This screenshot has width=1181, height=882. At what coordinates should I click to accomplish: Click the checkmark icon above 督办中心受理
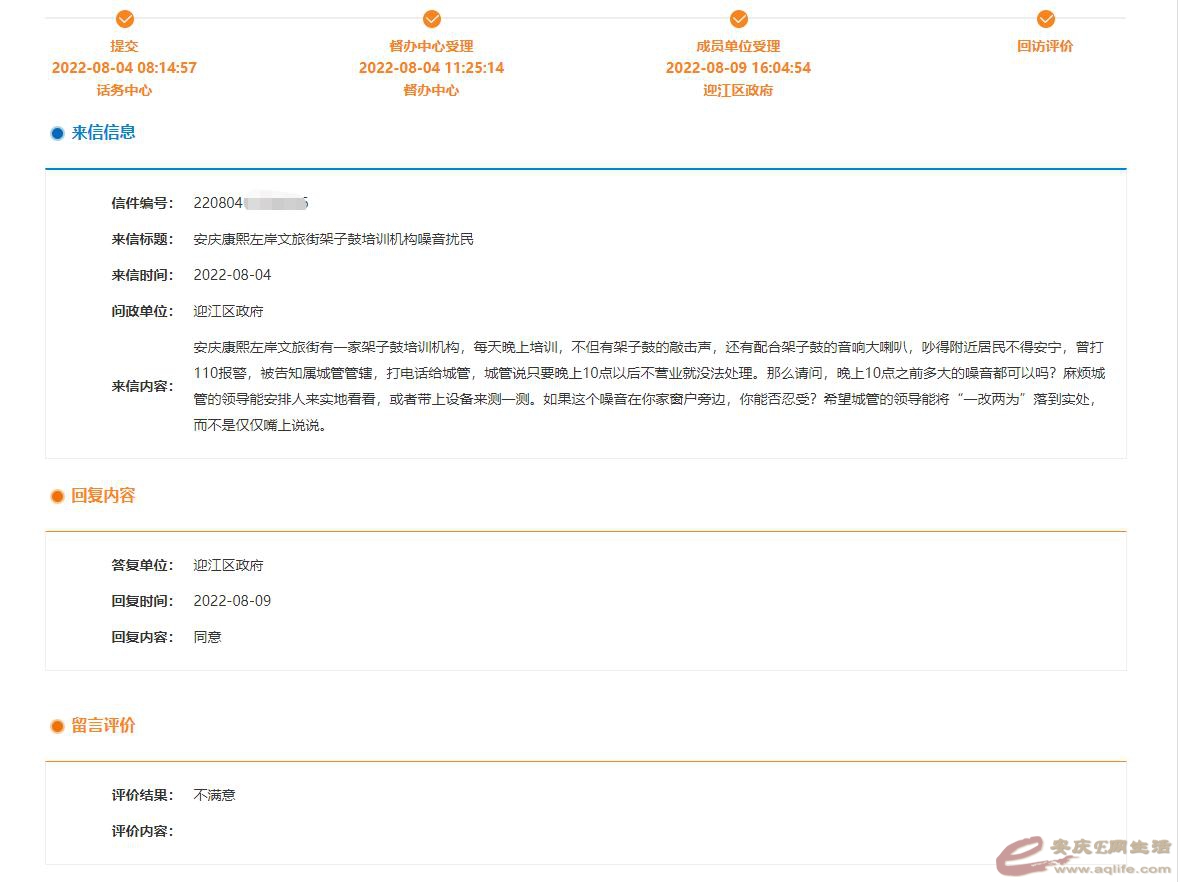431,19
